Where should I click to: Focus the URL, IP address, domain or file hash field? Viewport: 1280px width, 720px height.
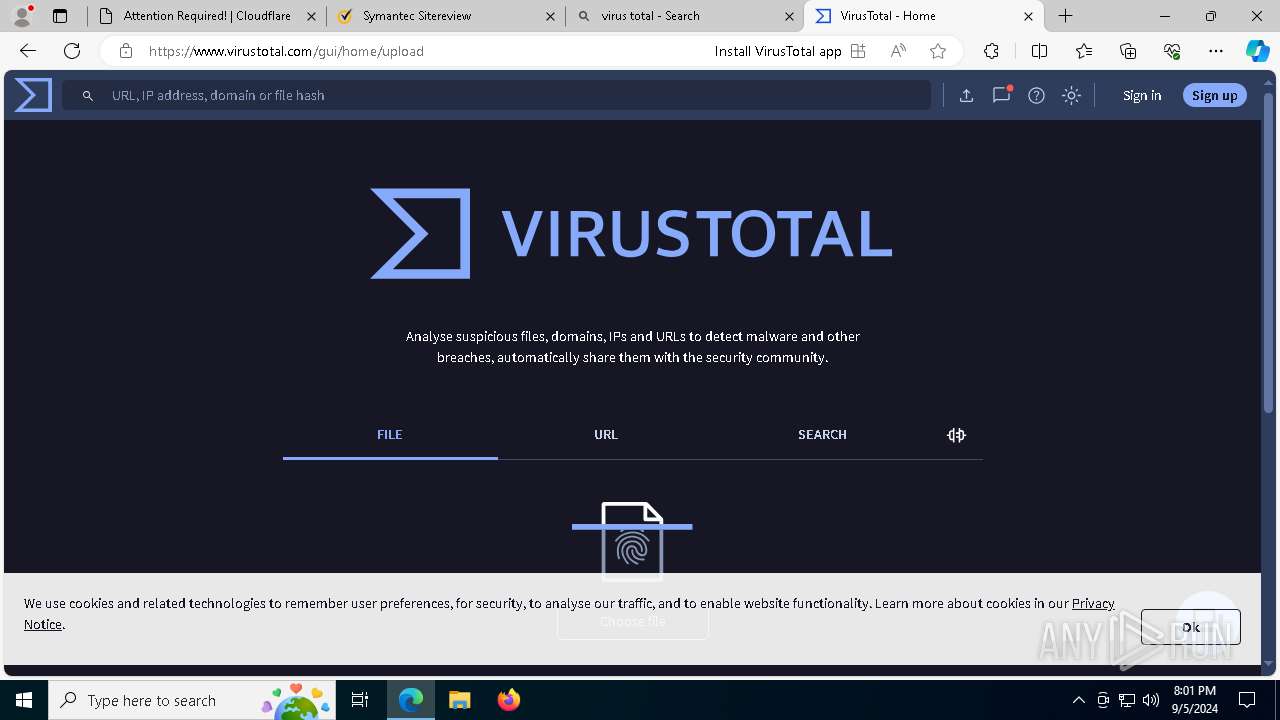click(497, 95)
